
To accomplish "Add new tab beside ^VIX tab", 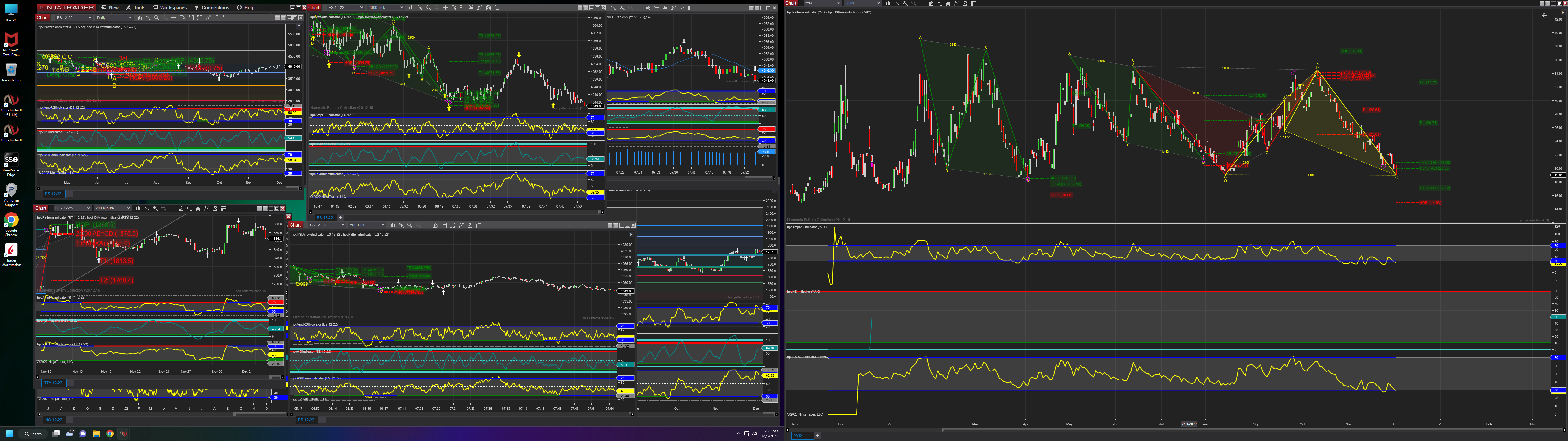I will tap(817, 435).
